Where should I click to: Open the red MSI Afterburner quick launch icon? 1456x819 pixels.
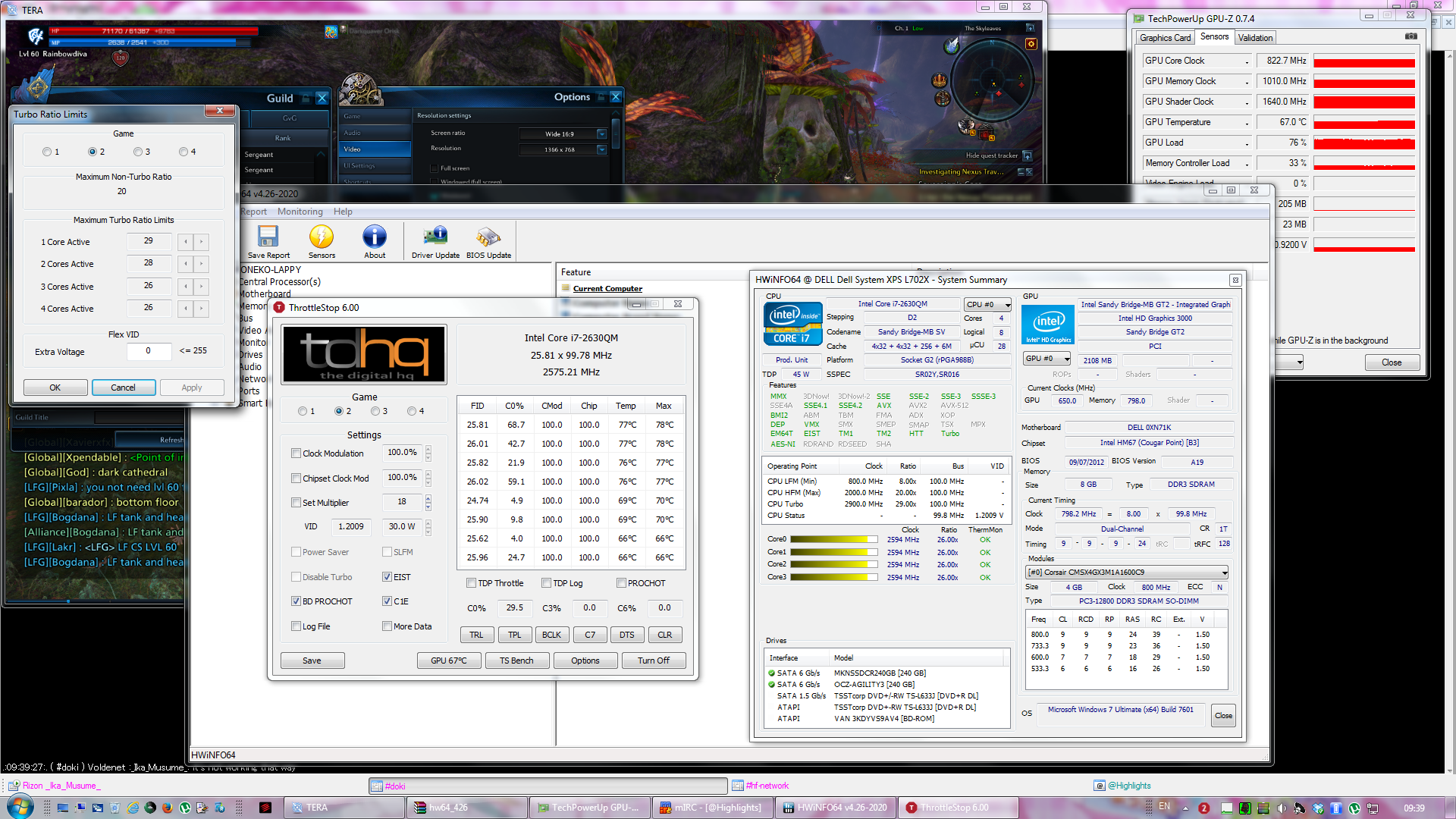265,808
